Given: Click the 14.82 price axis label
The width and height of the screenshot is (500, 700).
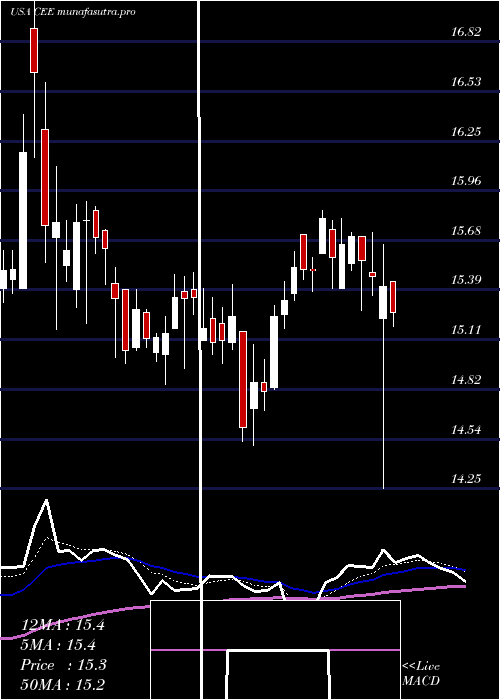Looking at the screenshot, I should click(466, 380).
